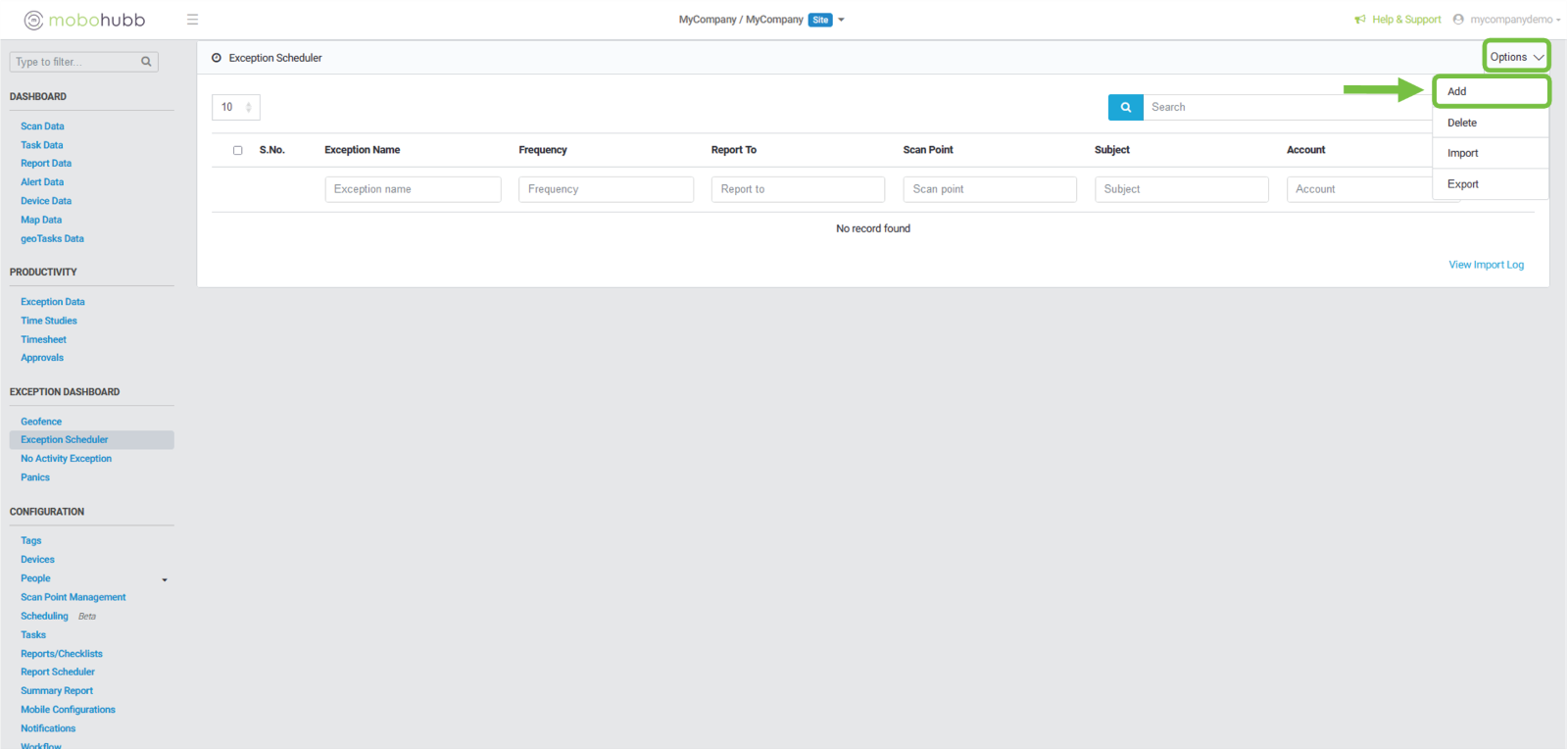Click the Type to filter sidebar input
The image size is (1568, 749).
[x=74, y=62]
